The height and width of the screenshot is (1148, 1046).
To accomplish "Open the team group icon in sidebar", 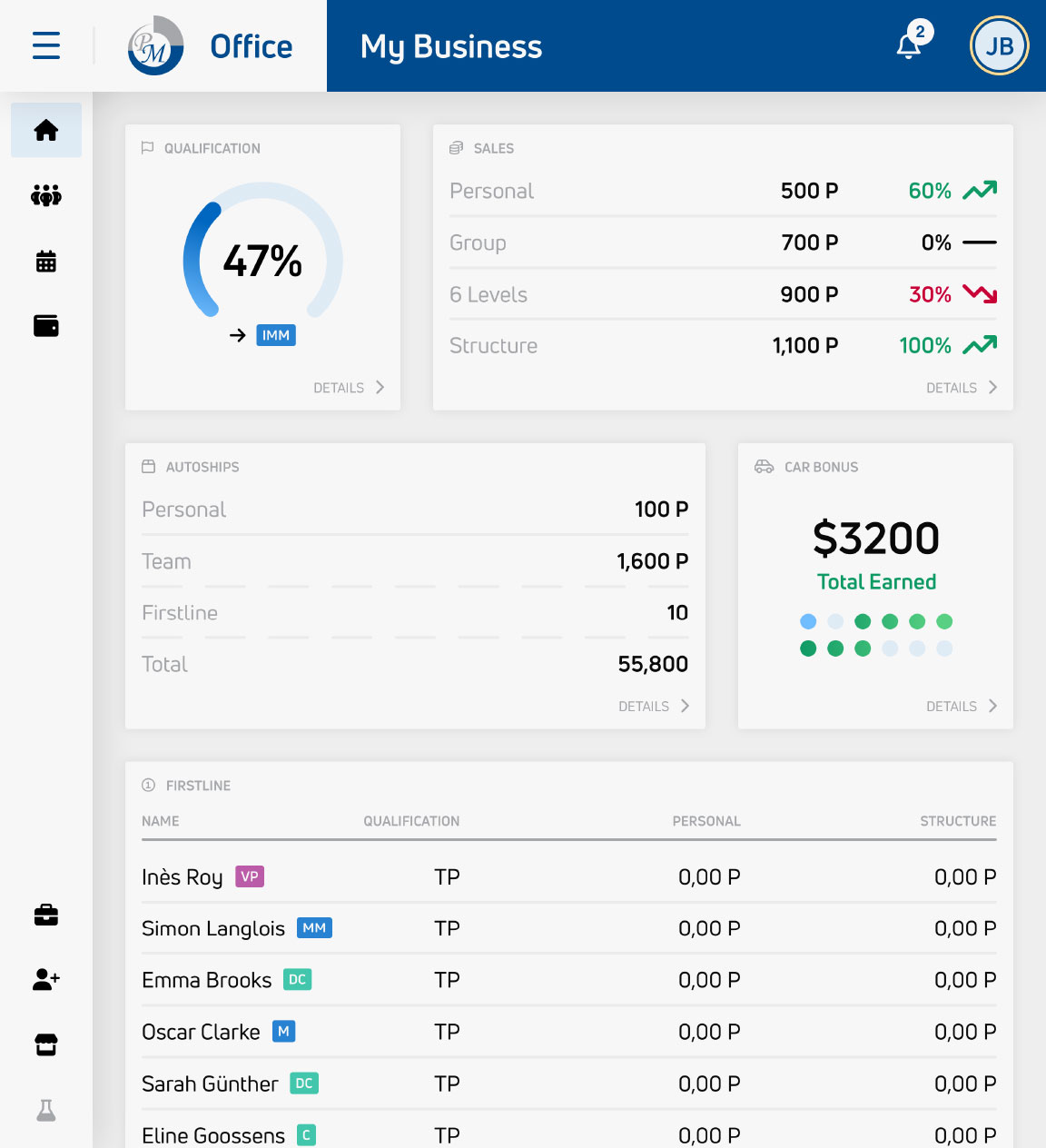I will coord(46,195).
